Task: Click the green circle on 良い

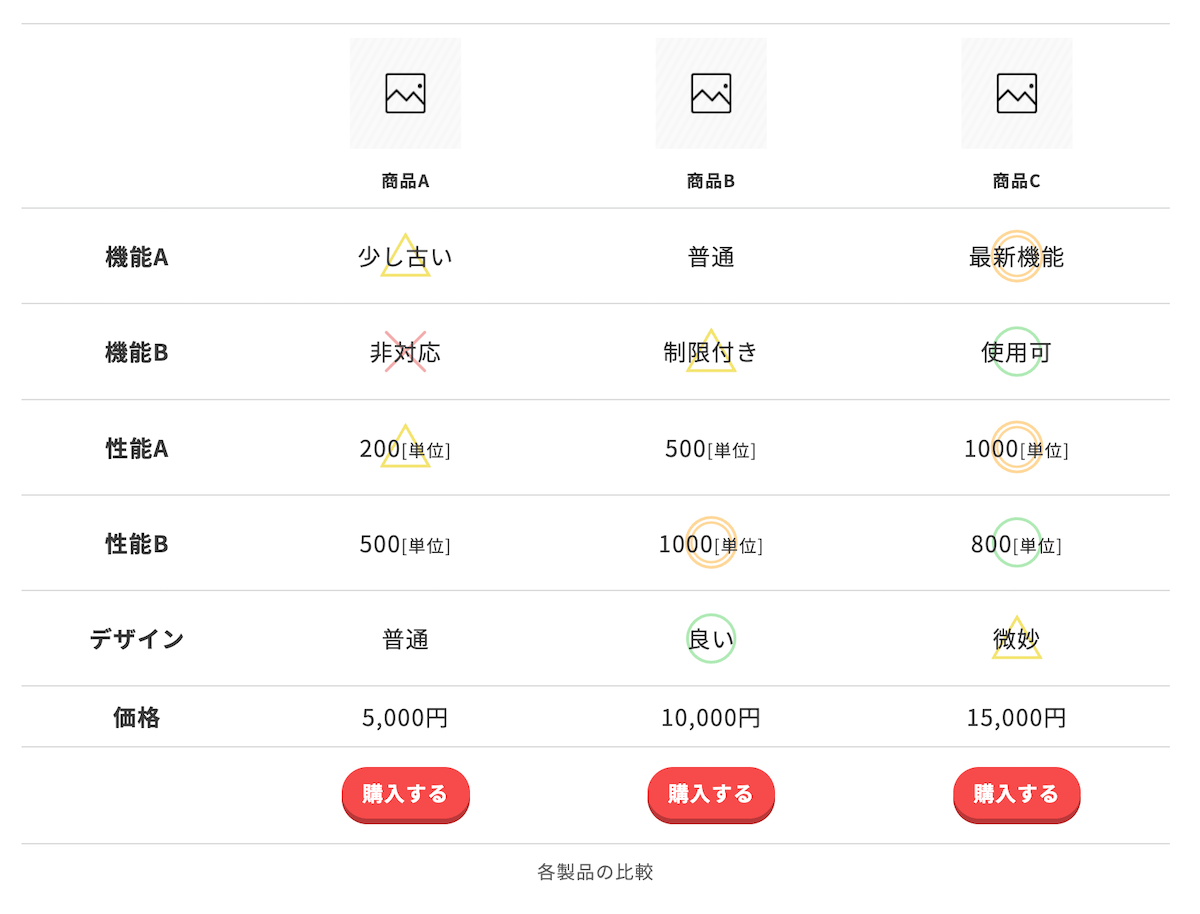Action: tap(711, 639)
